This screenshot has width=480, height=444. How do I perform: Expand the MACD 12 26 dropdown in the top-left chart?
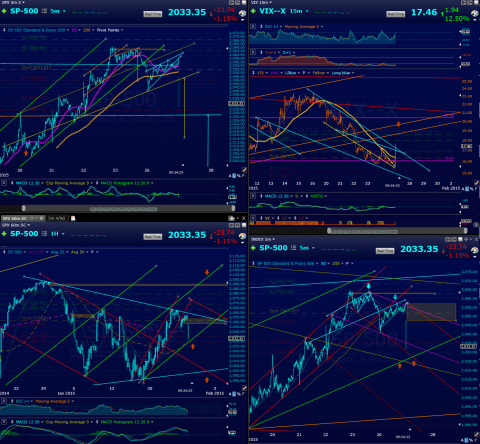coord(42,183)
